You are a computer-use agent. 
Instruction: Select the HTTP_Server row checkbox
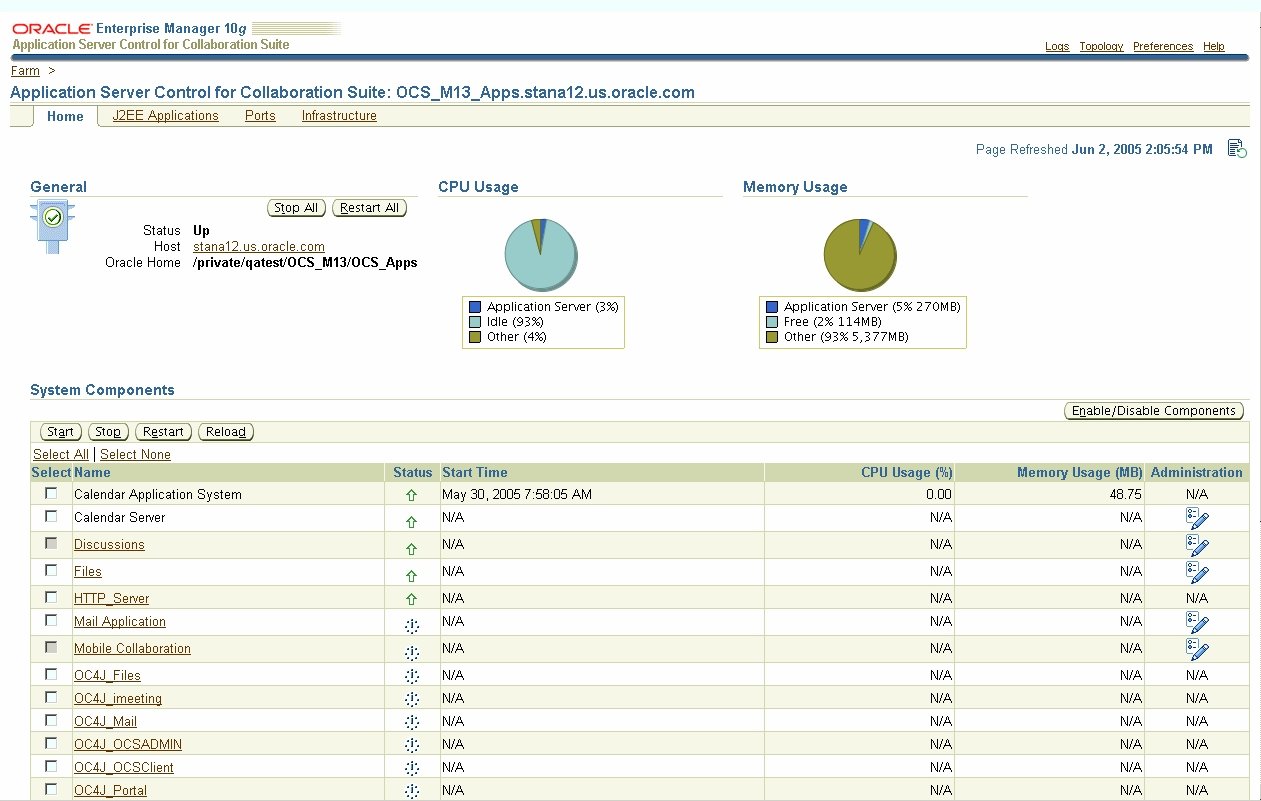[x=51, y=598]
